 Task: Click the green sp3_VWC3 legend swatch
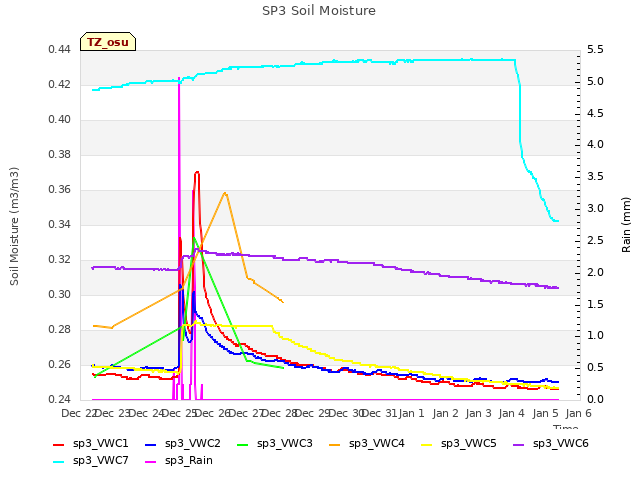(243, 444)
